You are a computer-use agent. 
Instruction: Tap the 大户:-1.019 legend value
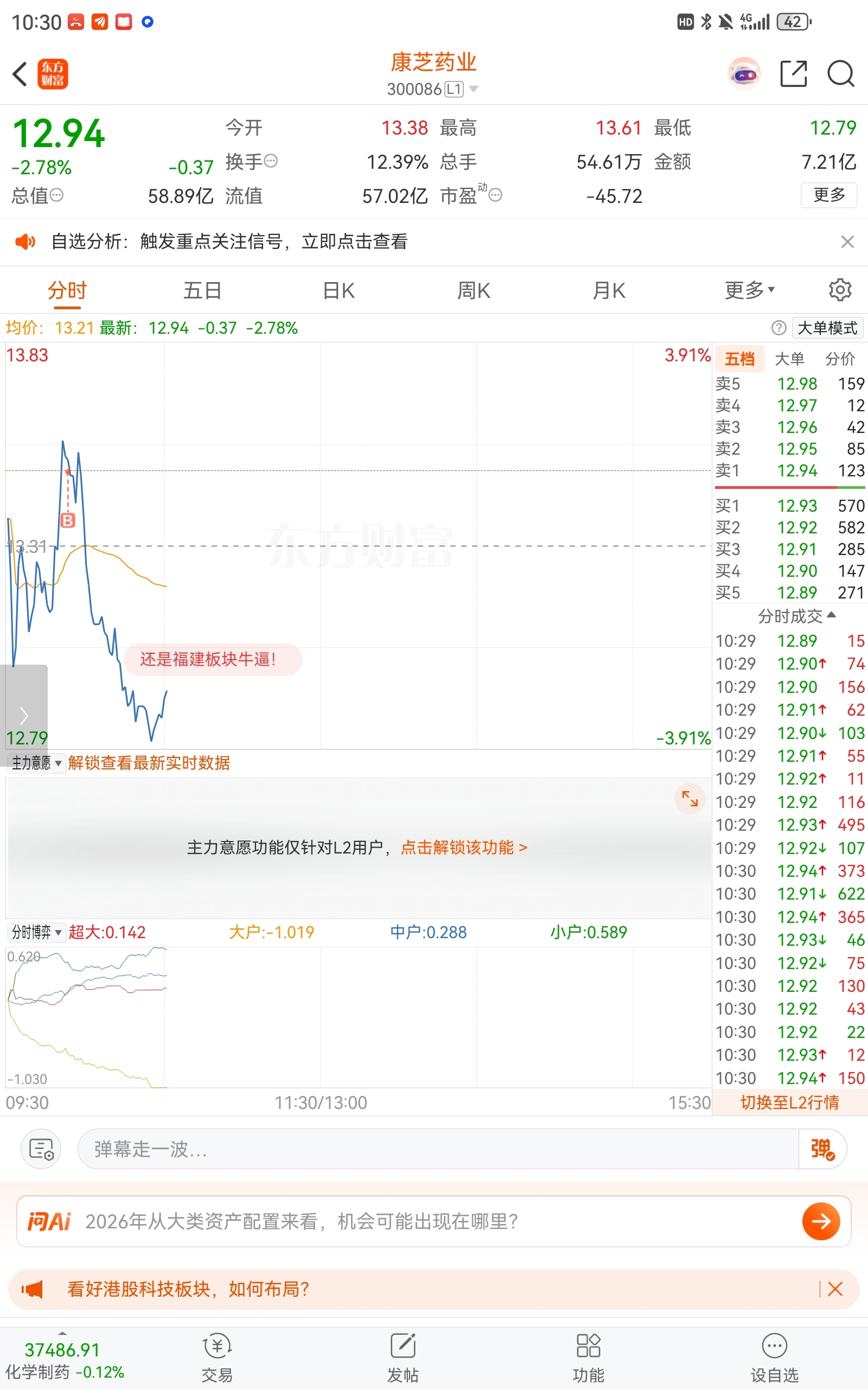coord(272,932)
